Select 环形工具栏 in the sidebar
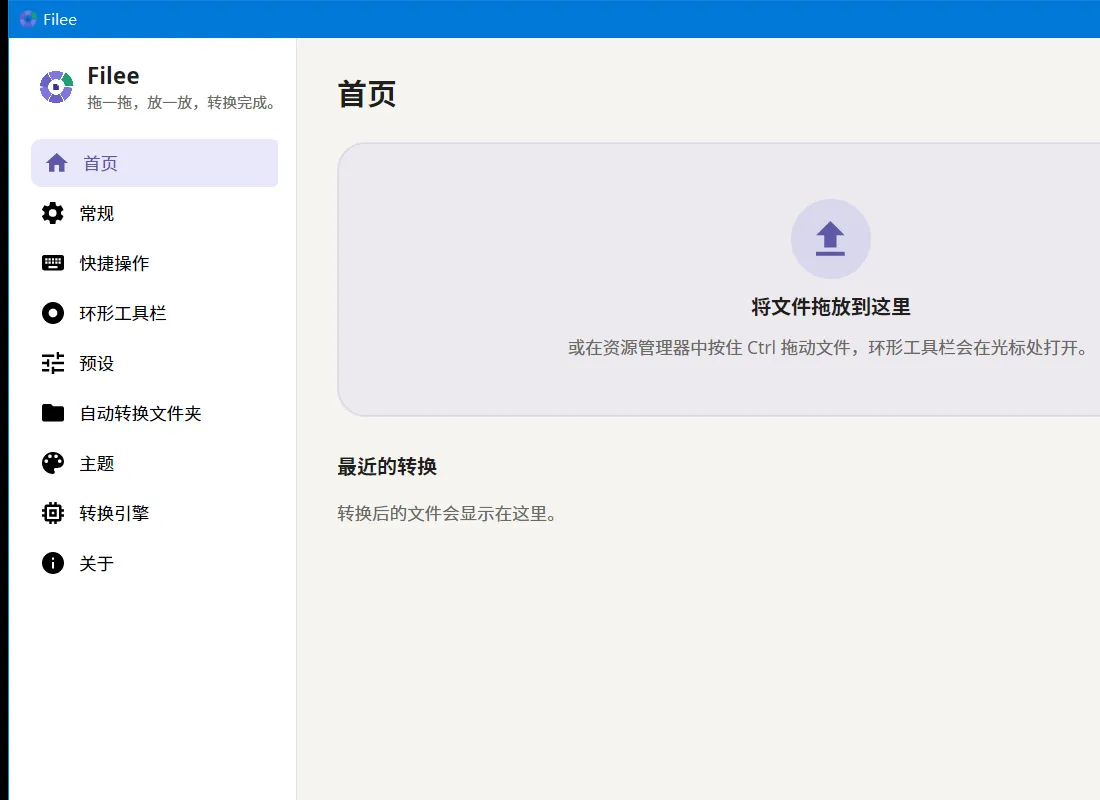Viewport: 1100px width, 800px height. click(154, 313)
